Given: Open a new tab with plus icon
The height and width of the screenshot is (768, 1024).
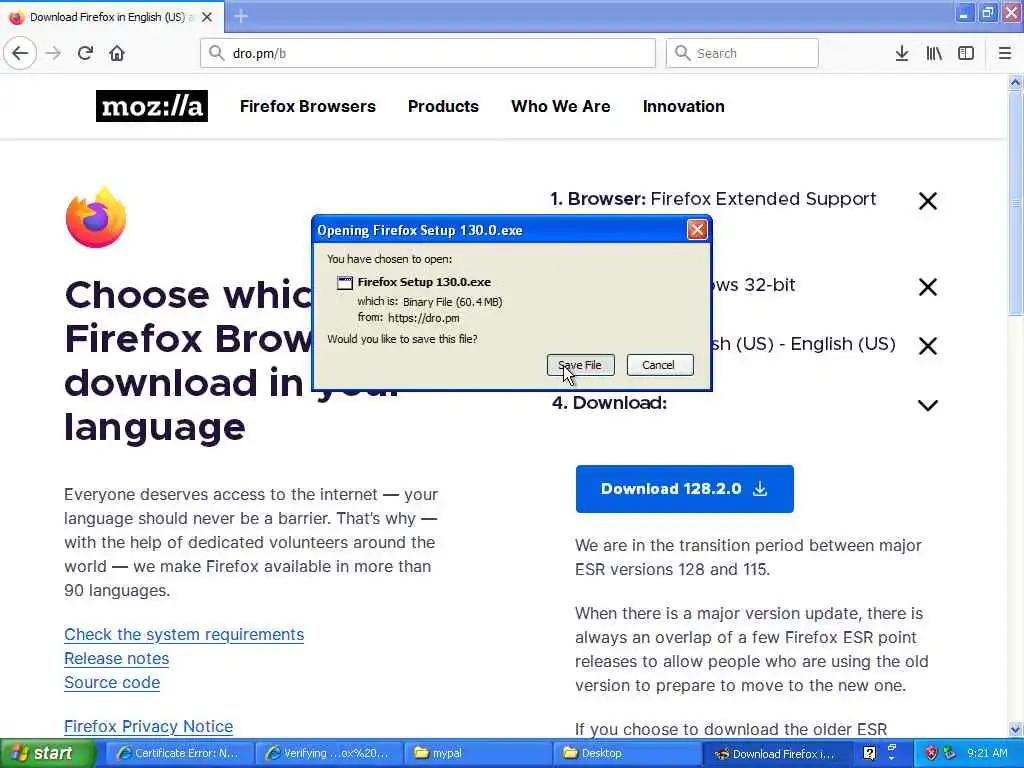Looking at the screenshot, I should 241,16.
